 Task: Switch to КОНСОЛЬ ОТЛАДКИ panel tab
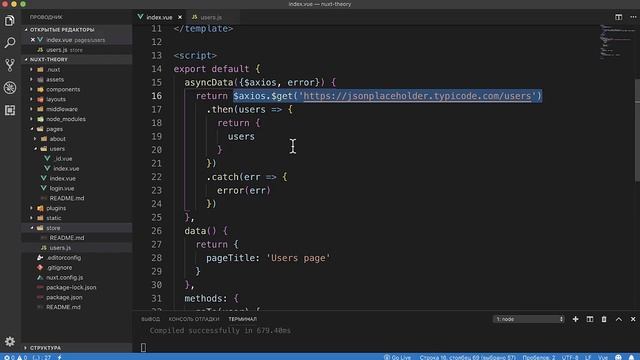coord(194,319)
